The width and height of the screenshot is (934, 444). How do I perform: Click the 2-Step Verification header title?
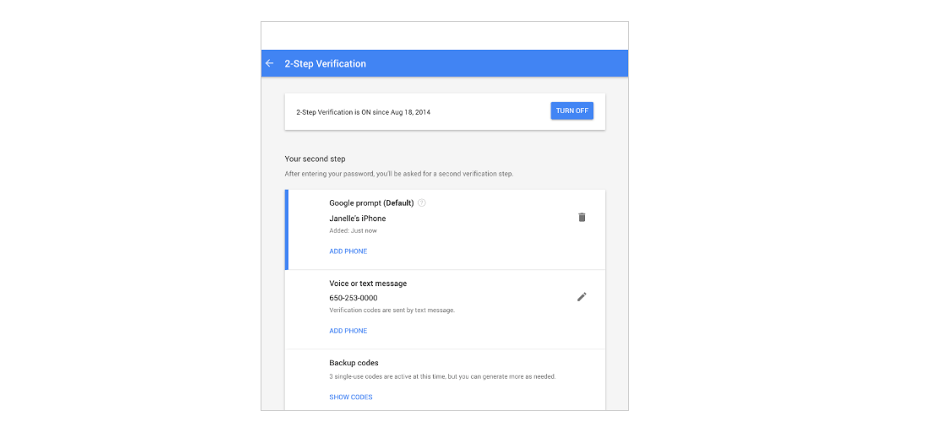click(325, 63)
